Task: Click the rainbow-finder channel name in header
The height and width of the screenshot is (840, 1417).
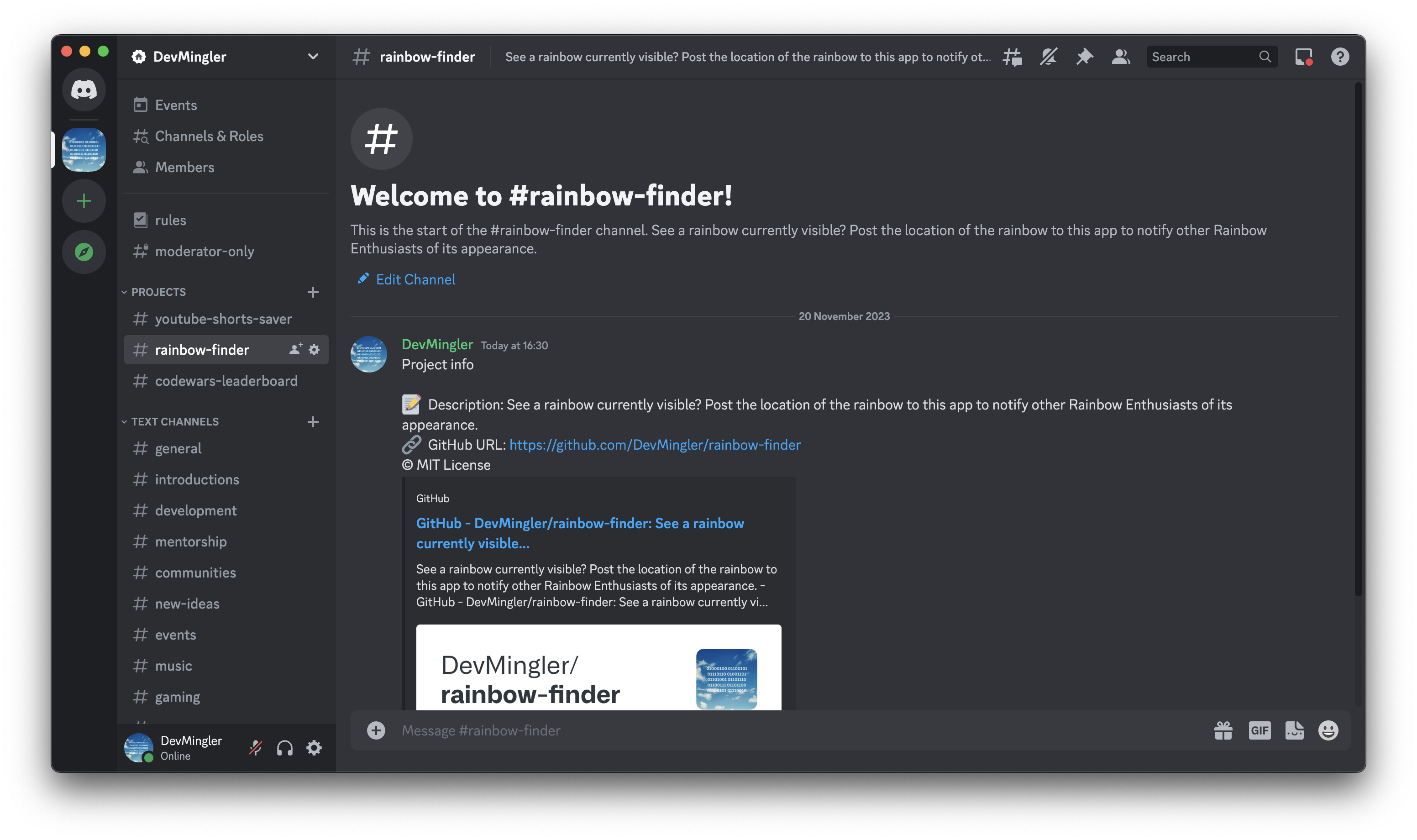Action: [x=427, y=57]
